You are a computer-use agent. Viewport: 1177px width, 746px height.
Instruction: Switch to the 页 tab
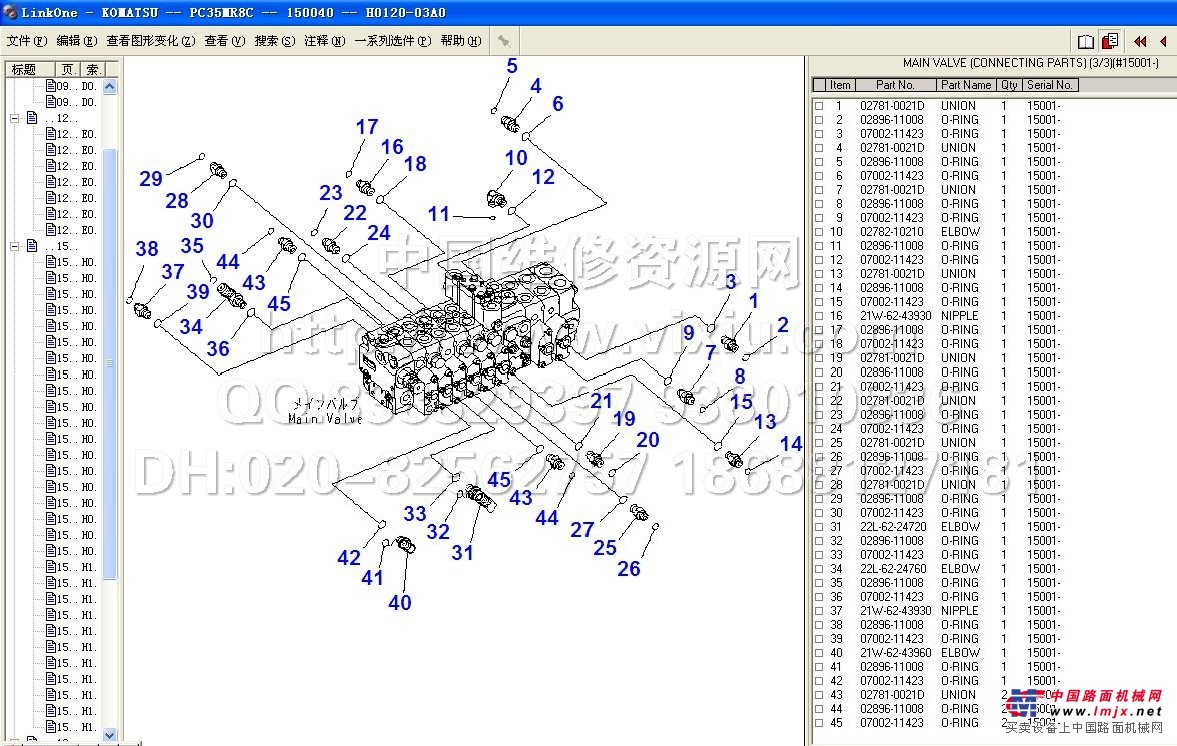[68, 69]
